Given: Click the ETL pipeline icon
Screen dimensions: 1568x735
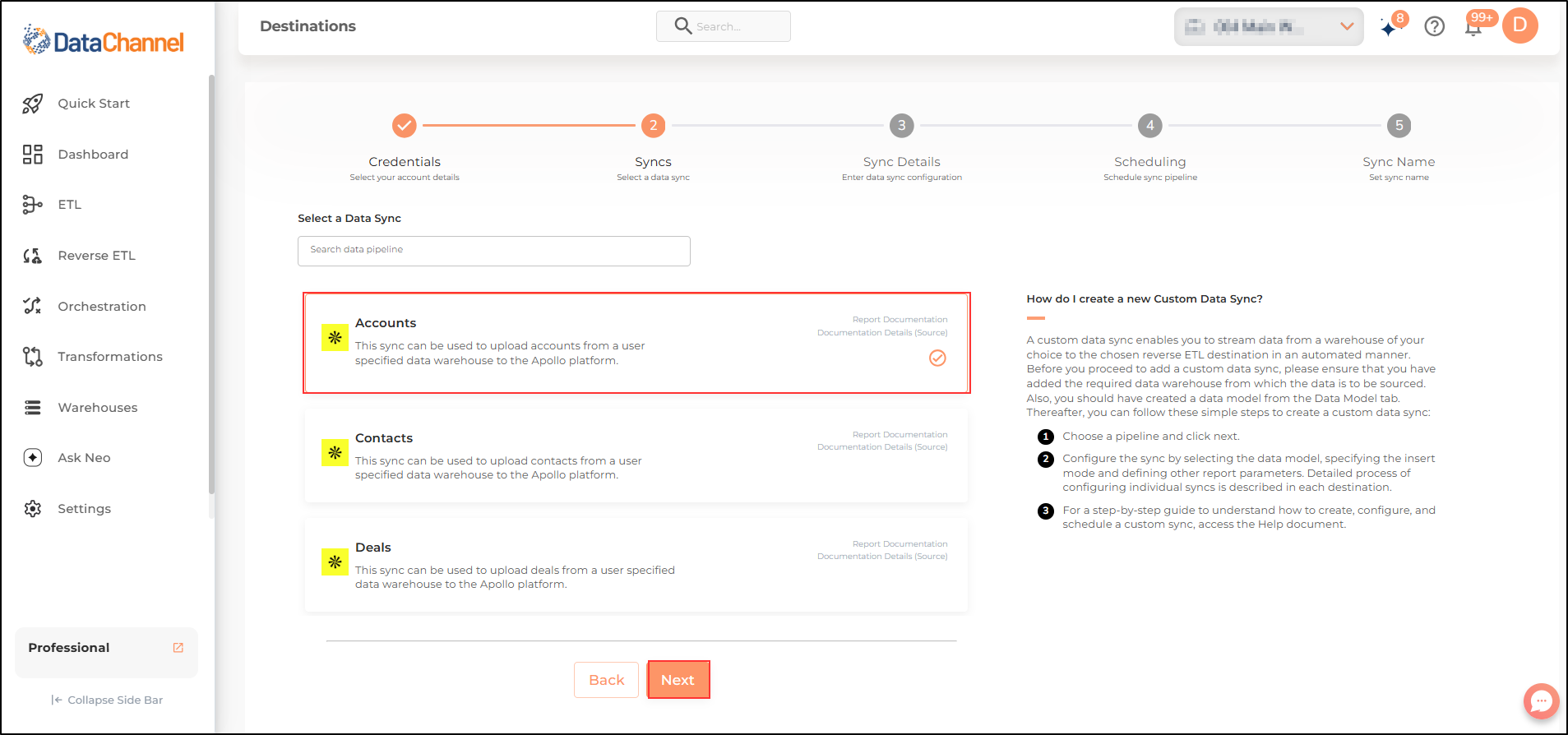Looking at the screenshot, I should pos(32,205).
